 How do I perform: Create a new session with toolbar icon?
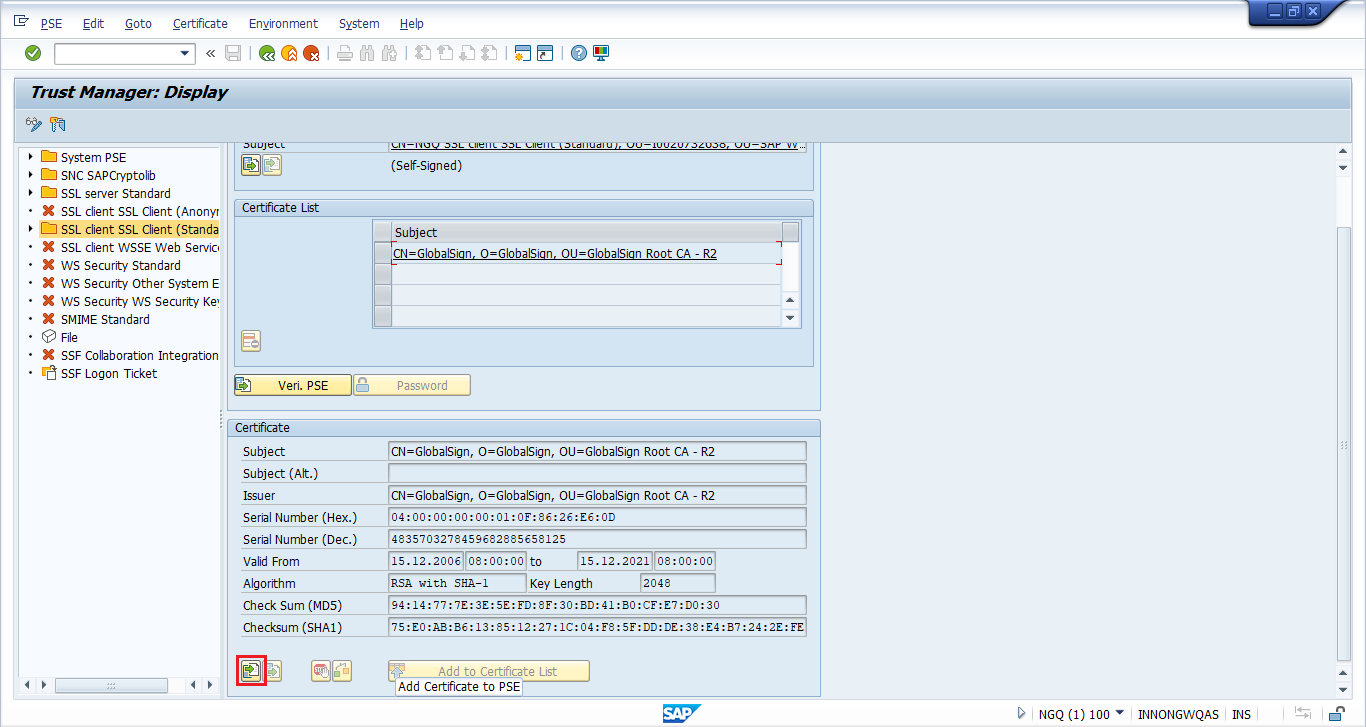click(522, 53)
